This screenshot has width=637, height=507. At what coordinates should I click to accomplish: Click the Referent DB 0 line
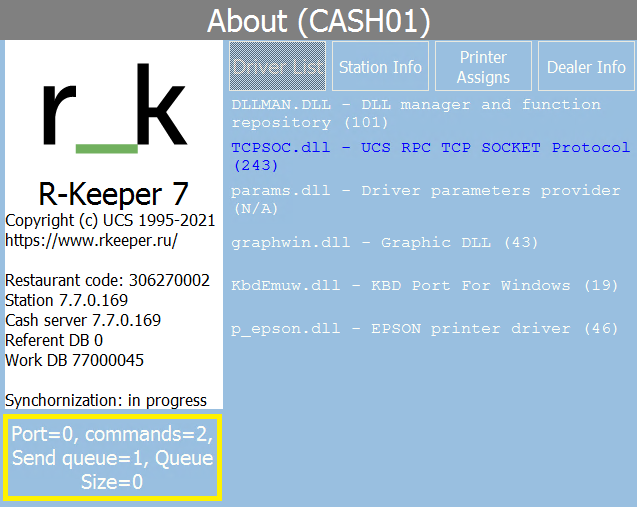point(54,340)
